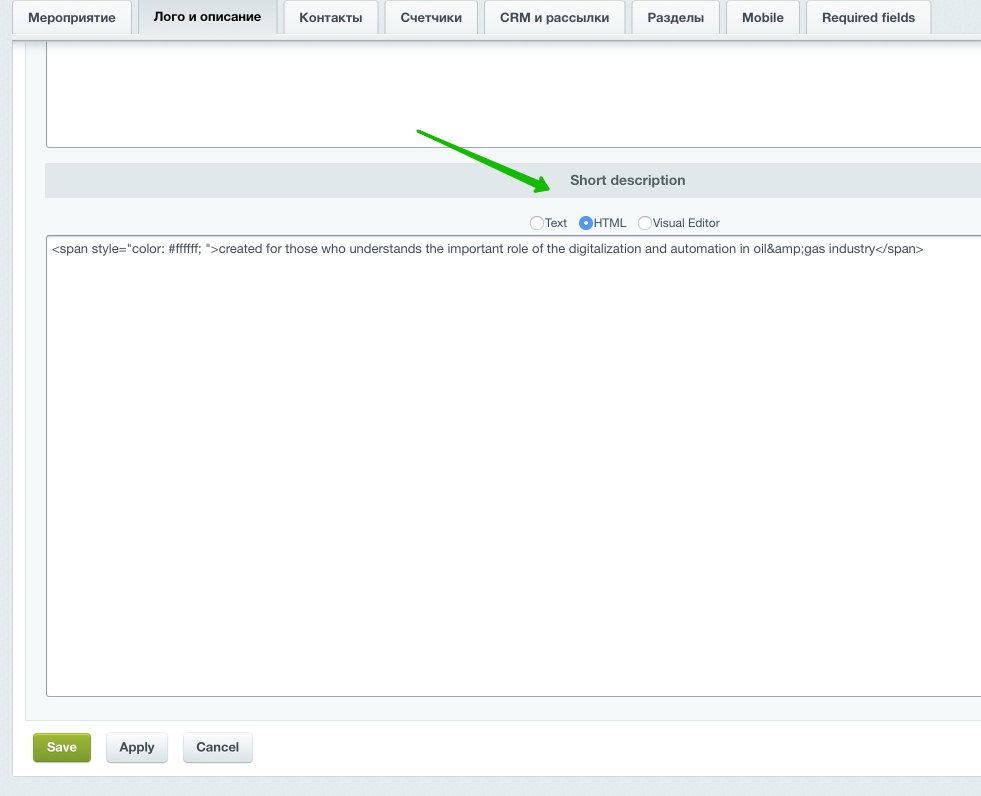Viewport: 981px width, 796px height.
Task: Enable the Visual Editor radio option
Action: (x=645, y=223)
